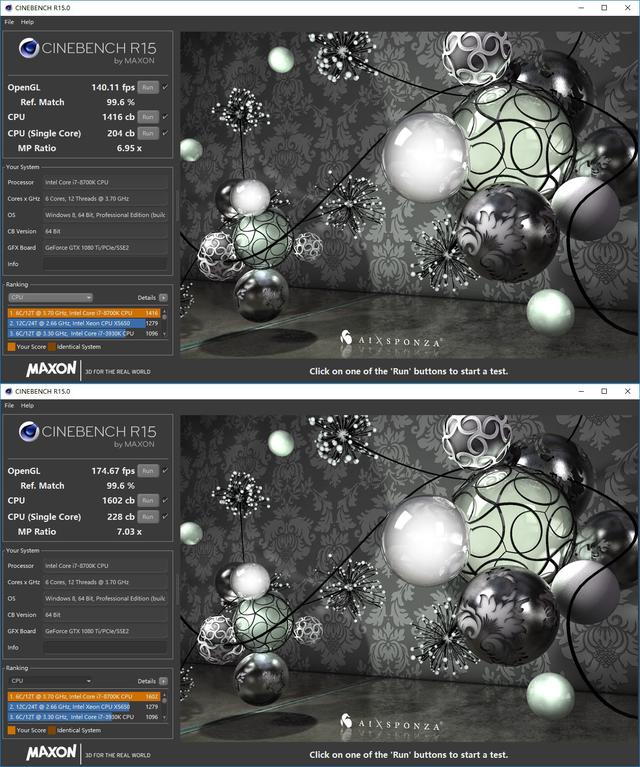Open the Help menu in the 1602 cb window
640x767 pixels.
[27, 406]
